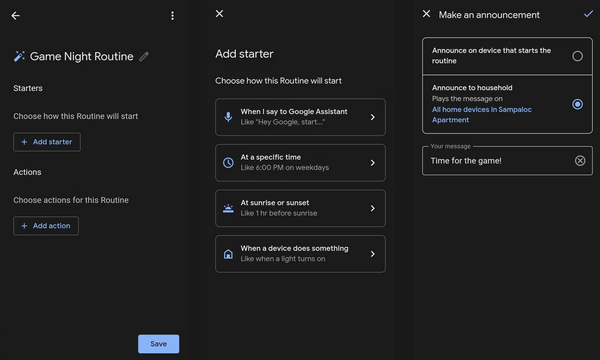The width and height of the screenshot is (600, 360).
Task: Click the "Like 6:00 PM on weekdays" hint
Action: tap(285, 168)
